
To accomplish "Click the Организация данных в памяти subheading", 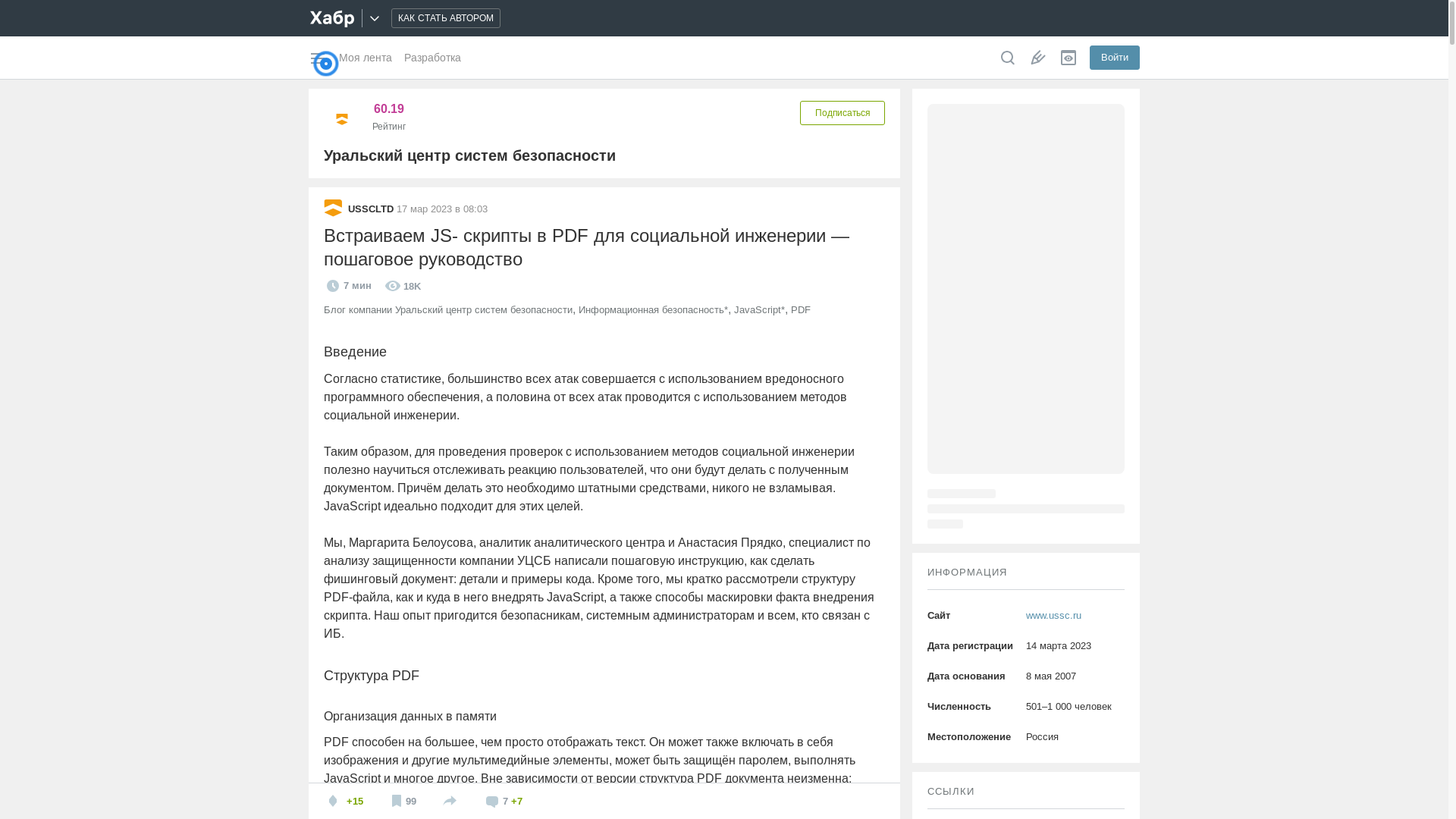I will [x=410, y=717].
